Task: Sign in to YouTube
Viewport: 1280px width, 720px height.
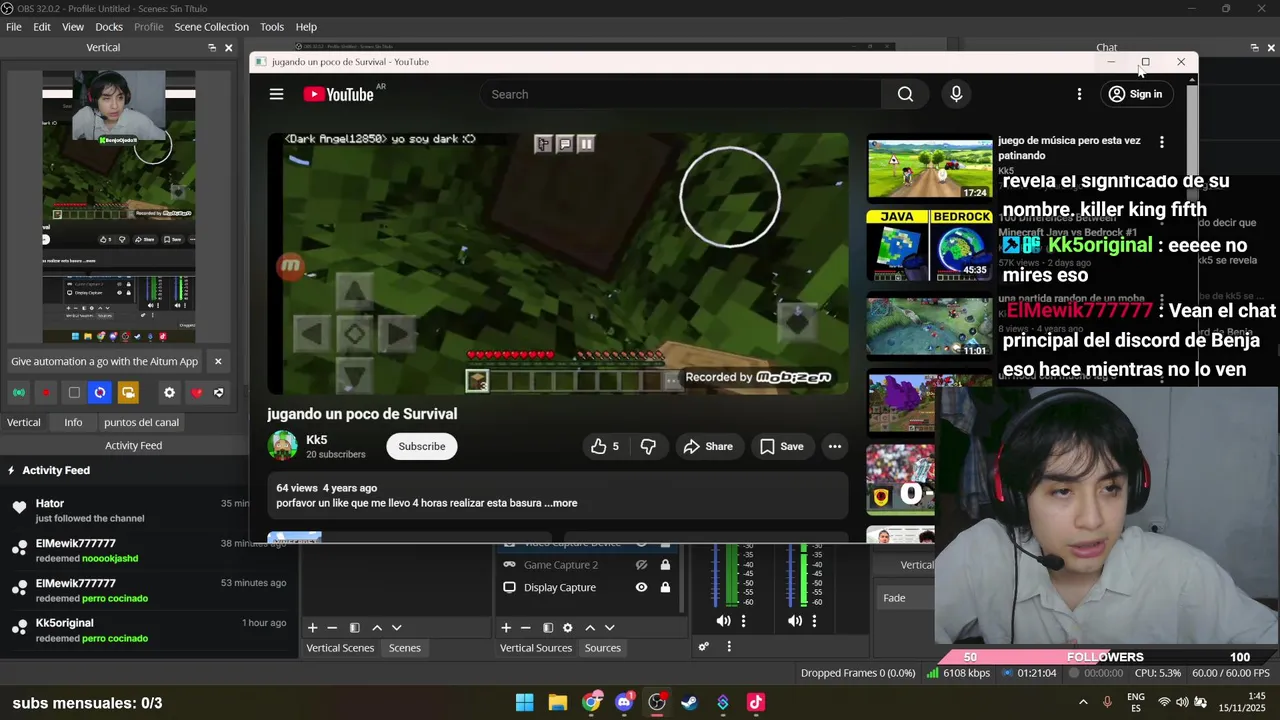Action: pyautogui.click(x=1135, y=94)
